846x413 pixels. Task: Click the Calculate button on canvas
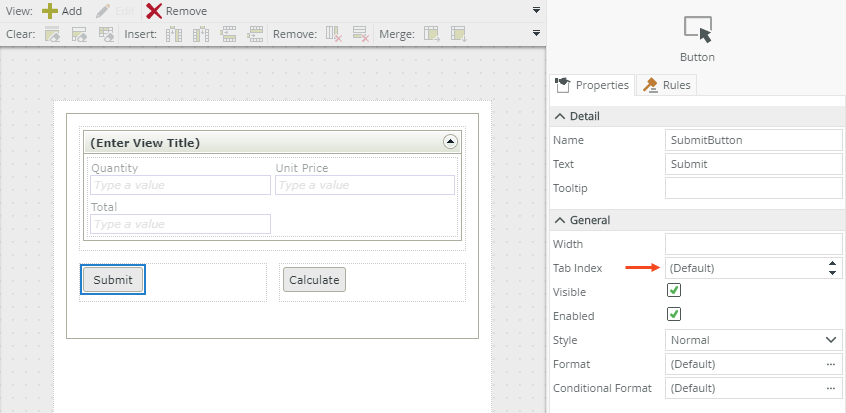pos(314,280)
